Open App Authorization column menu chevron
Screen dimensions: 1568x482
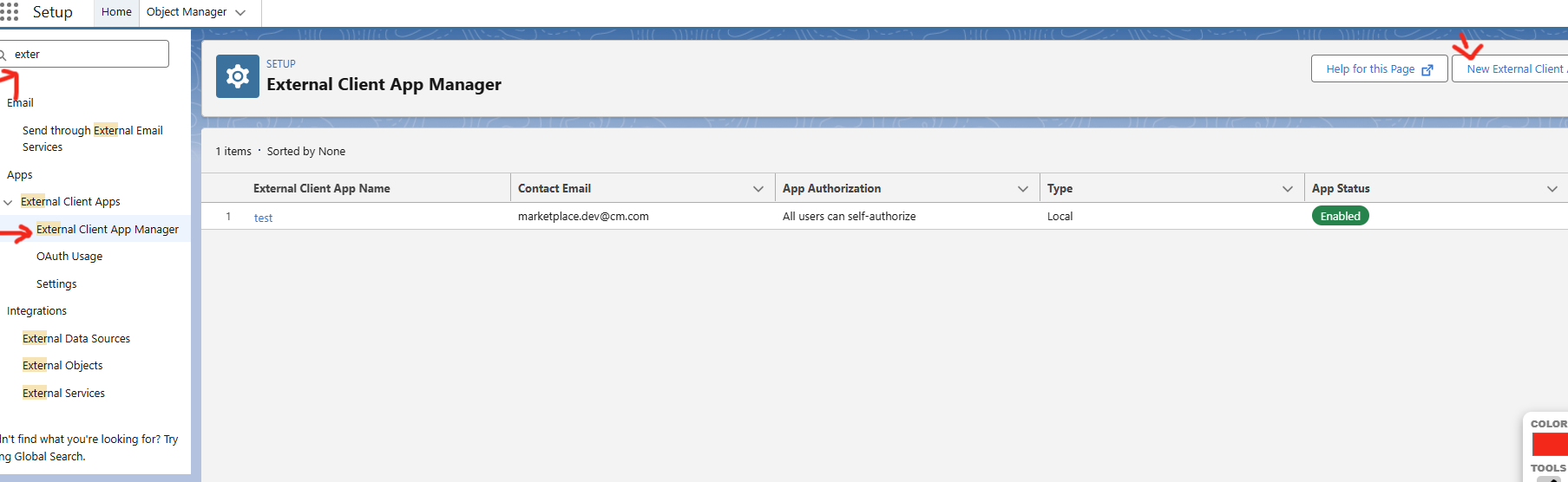[1023, 189]
